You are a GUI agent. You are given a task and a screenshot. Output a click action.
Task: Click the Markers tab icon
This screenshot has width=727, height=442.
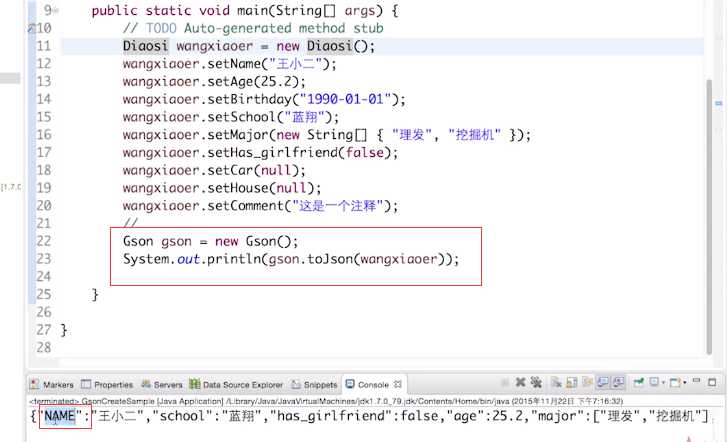(x=34, y=384)
